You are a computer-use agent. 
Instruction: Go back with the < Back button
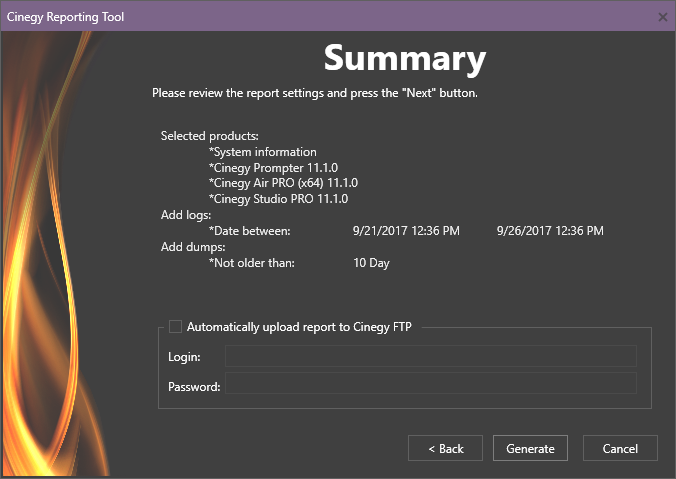click(x=445, y=448)
